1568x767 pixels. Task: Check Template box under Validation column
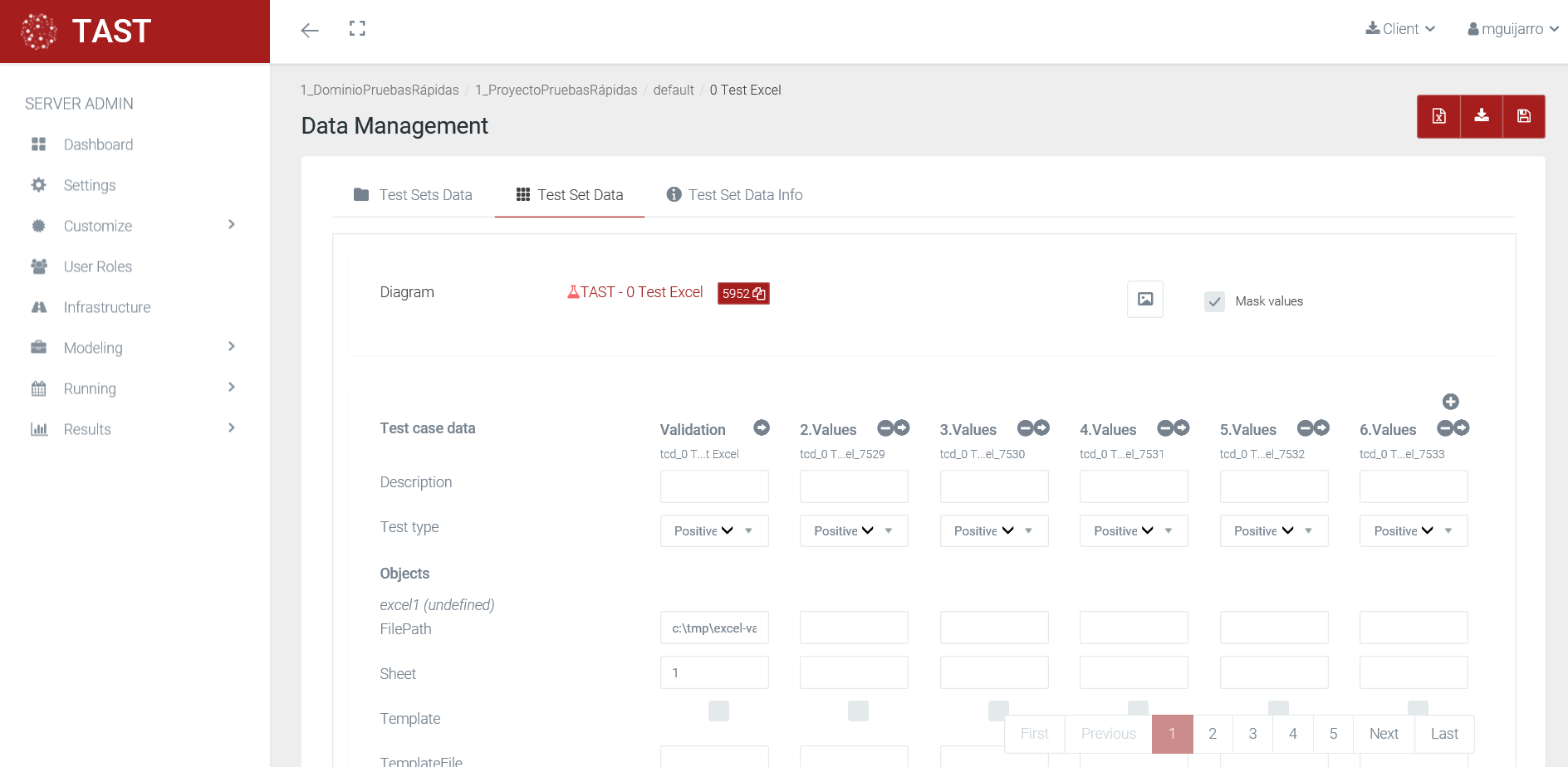[718, 711]
